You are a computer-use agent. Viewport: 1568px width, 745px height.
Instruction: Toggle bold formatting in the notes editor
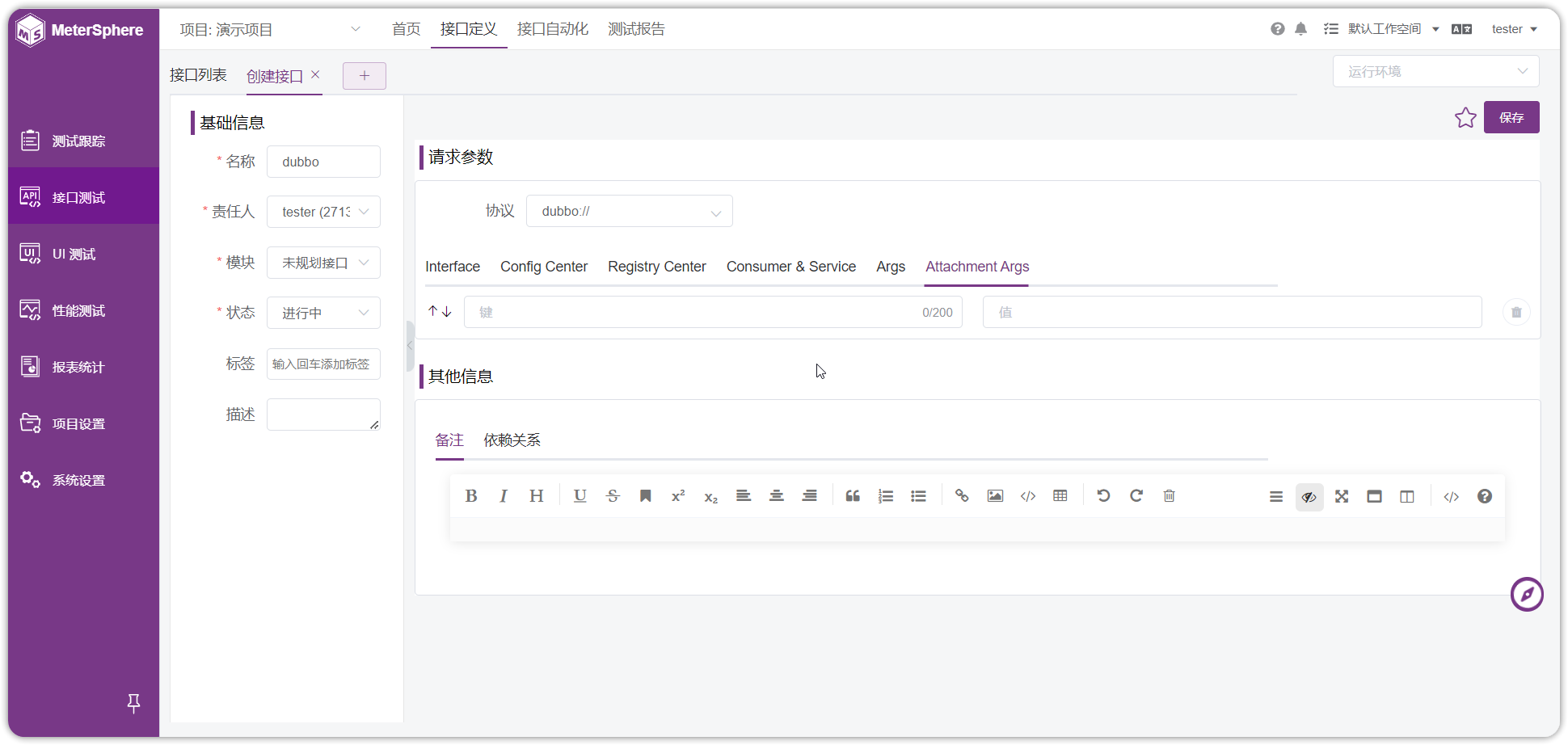tap(471, 496)
